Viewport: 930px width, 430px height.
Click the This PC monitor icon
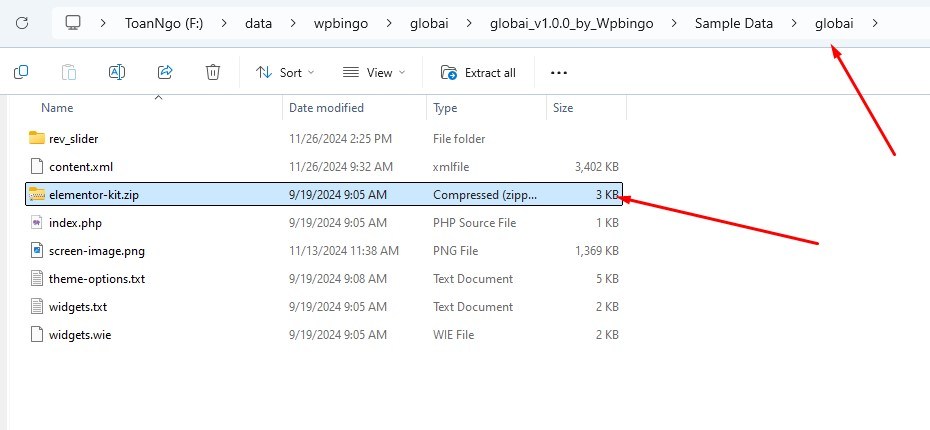tap(73, 22)
